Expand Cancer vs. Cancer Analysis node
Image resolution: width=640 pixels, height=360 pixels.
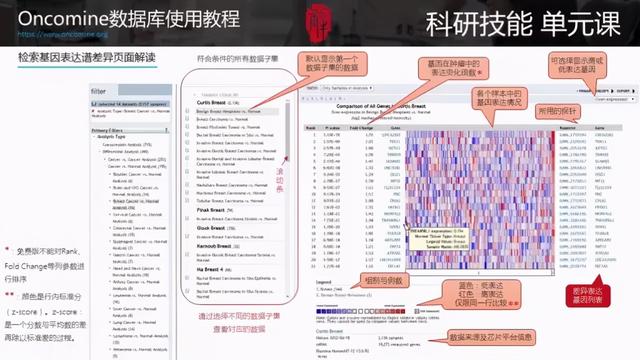[105, 159]
